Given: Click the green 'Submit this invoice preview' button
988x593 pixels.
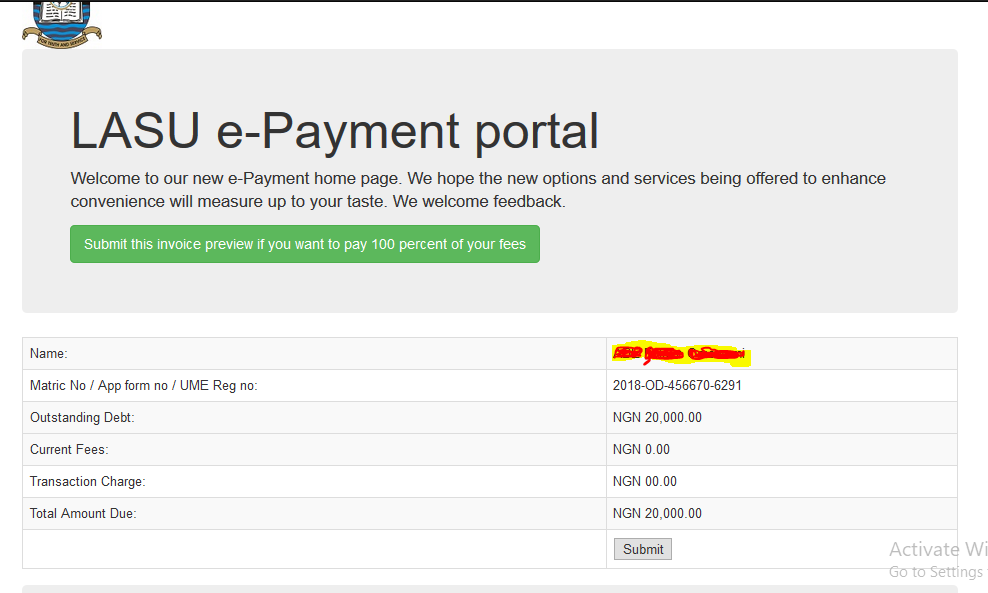Looking at the screenshot, I should click(x=305, y=244).
